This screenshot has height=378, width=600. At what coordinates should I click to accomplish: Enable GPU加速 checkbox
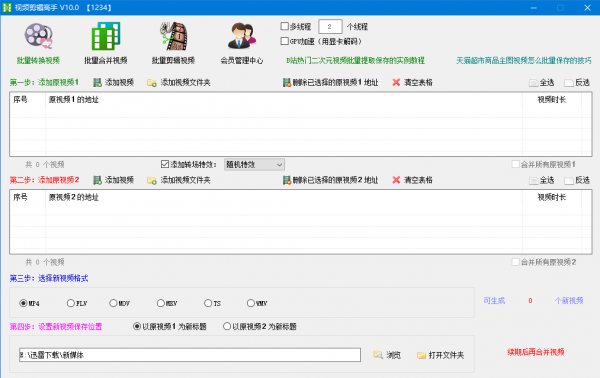[284, 41]
